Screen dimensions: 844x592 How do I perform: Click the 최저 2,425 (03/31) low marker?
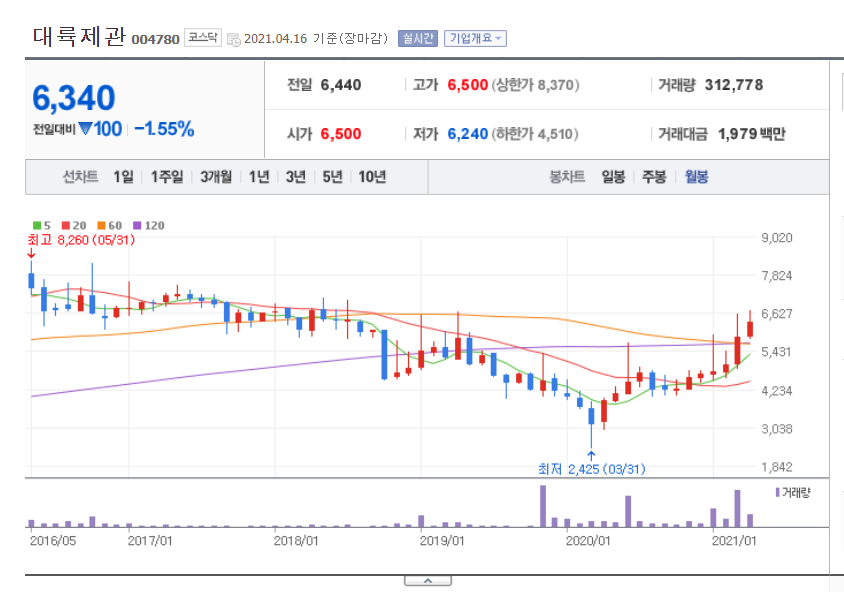pos(592,469)
